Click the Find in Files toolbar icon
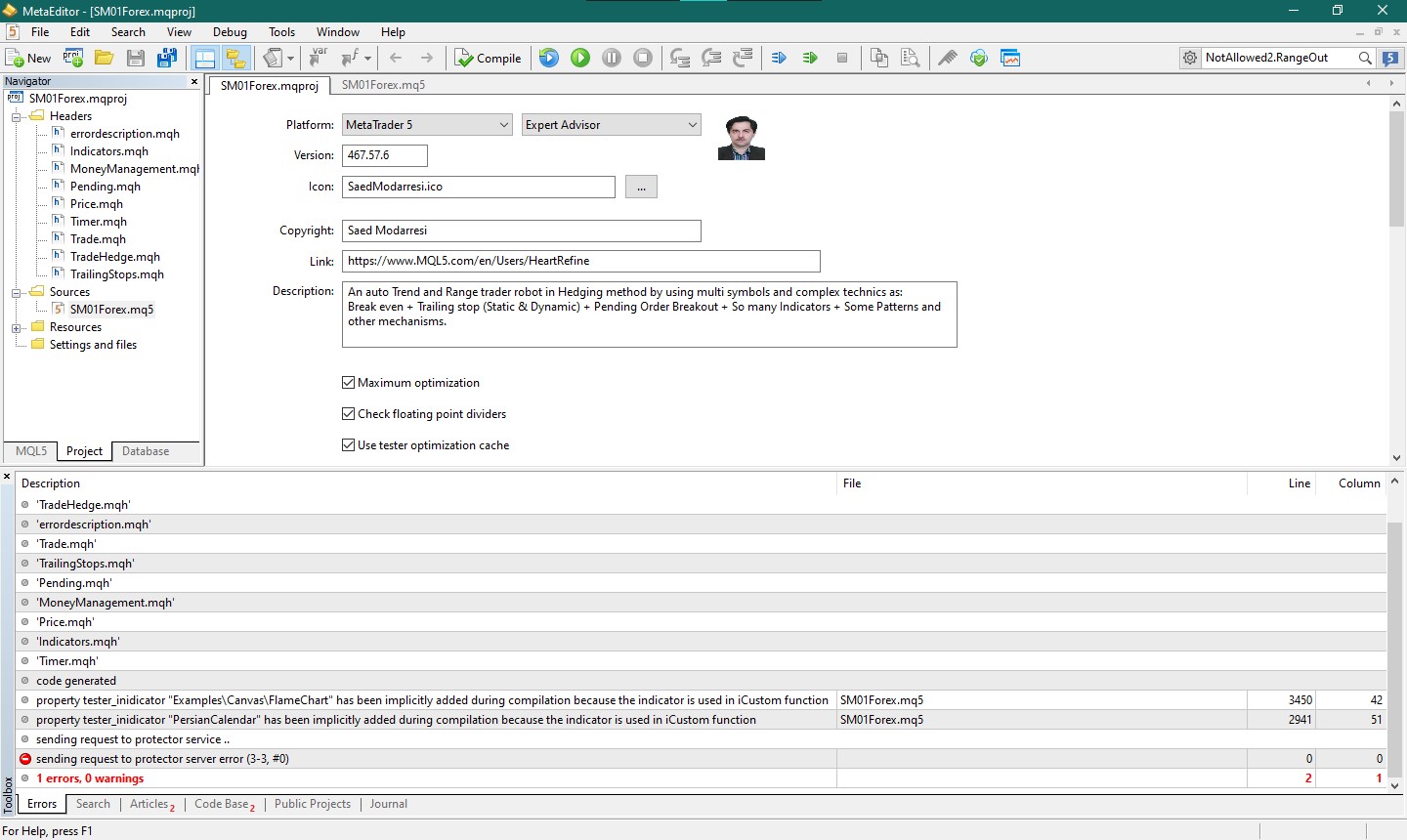 coord(911,58)
